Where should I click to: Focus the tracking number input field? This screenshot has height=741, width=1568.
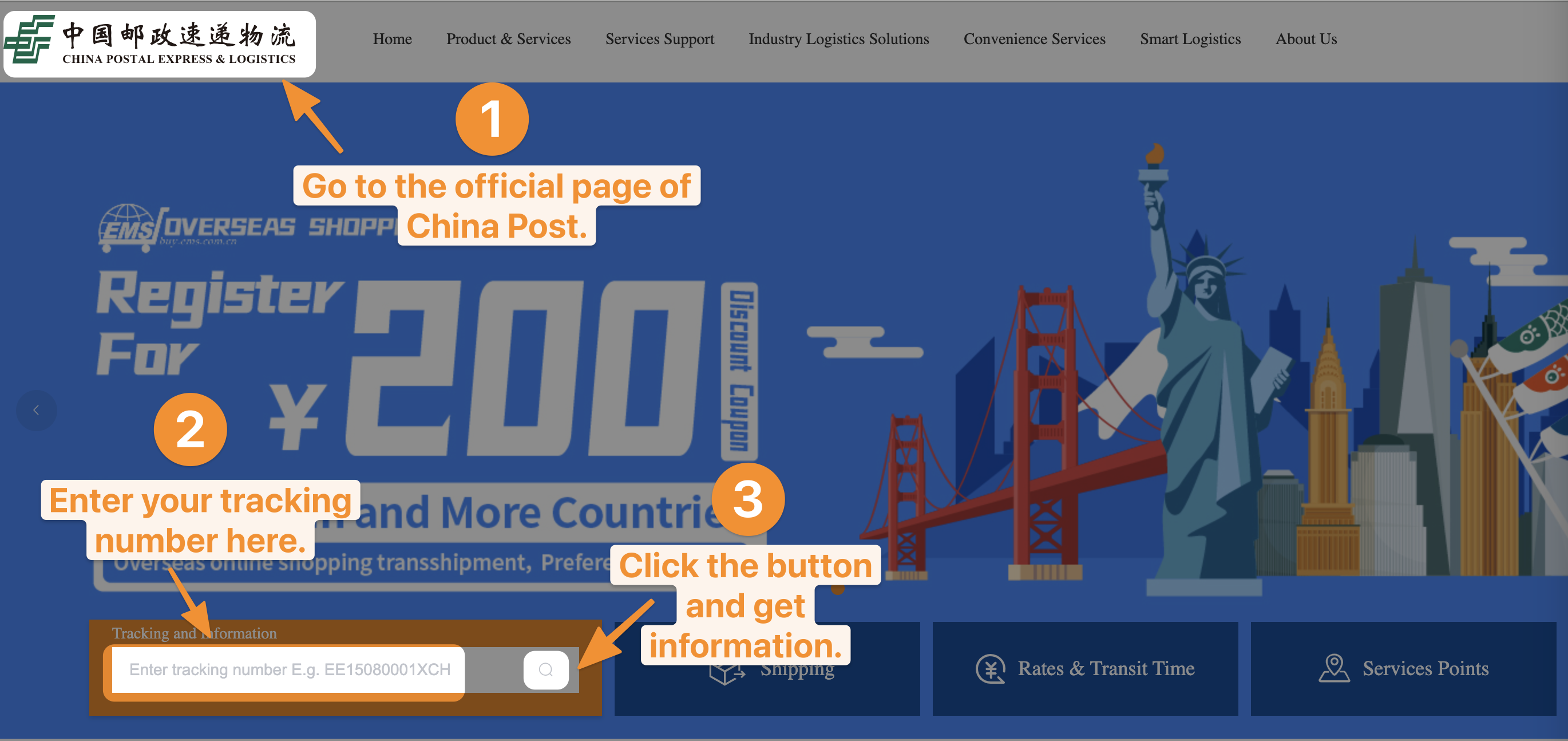click(289, 670)
